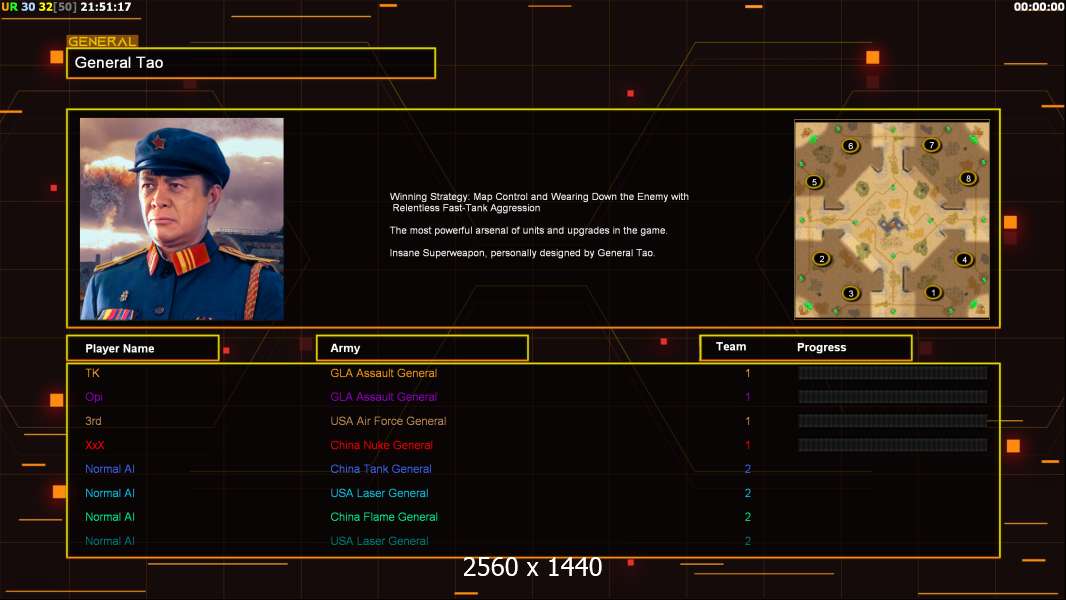
Task: Click the 00:00:00 game timer
Action: [x=1039, y=7]
